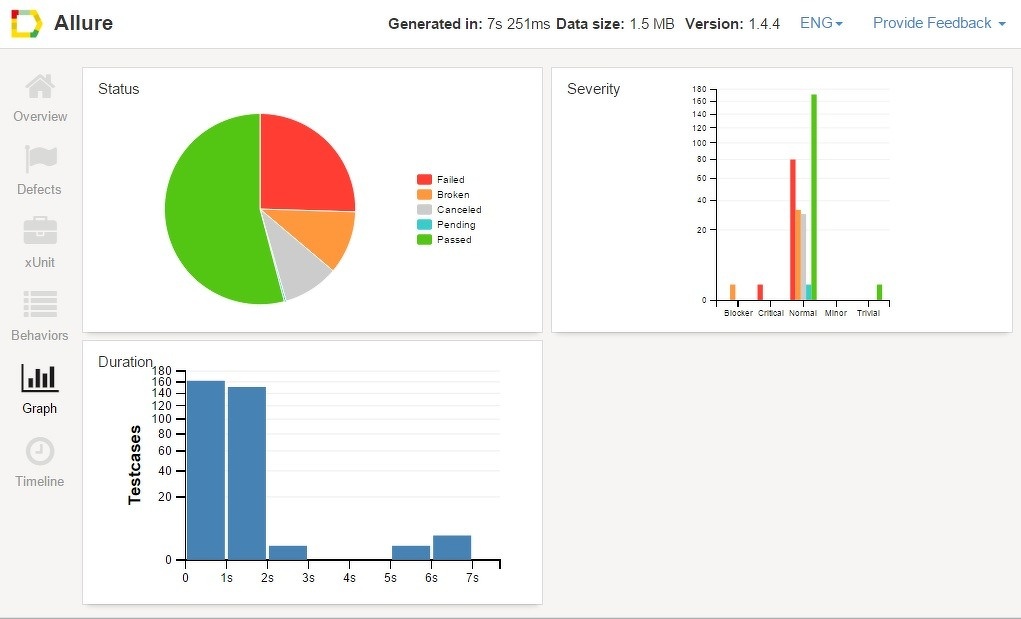This screenshot has width=1021, height=619.
Task: Expand the ENG language dropdown
Action: 821,23
